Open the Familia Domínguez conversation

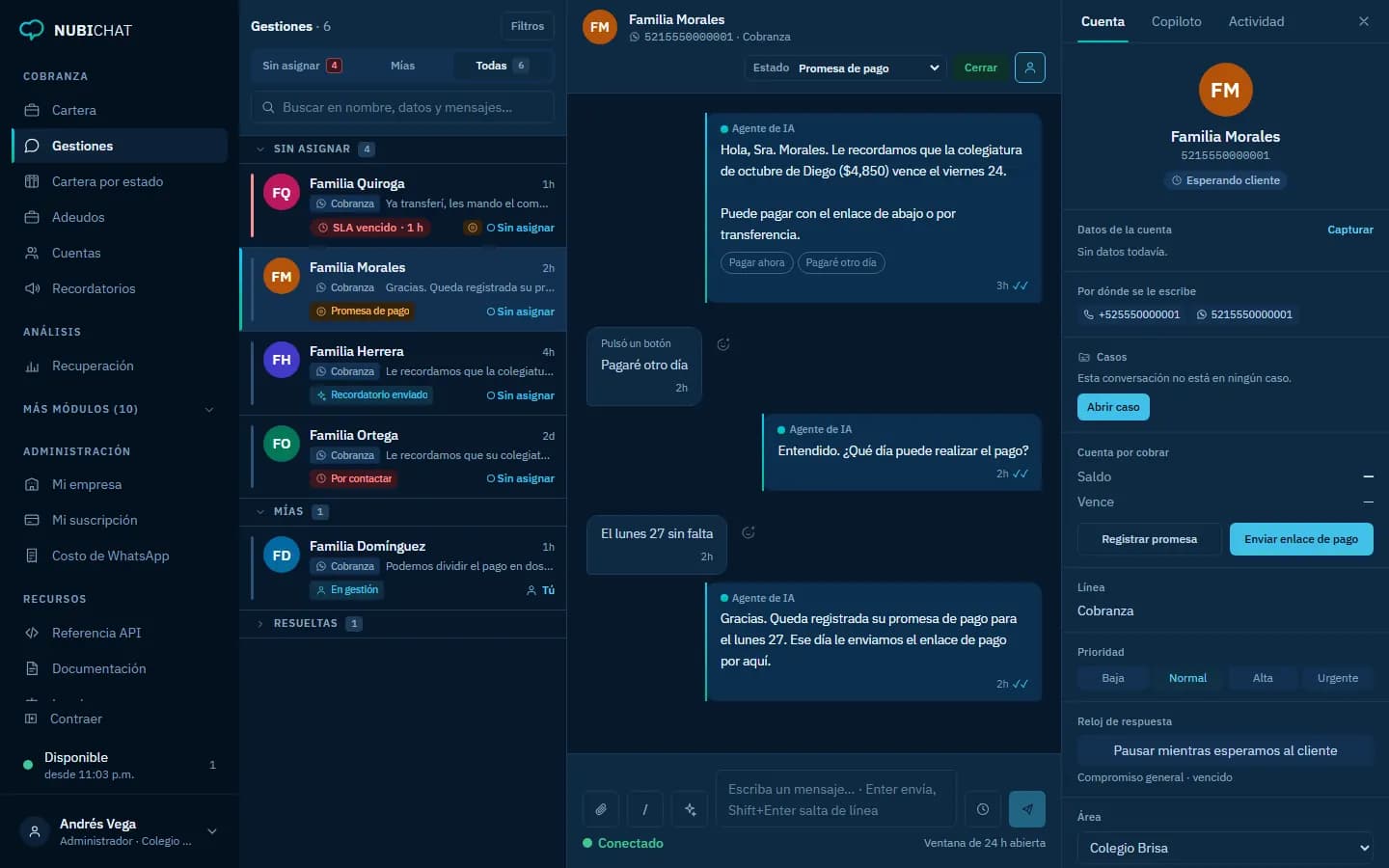402,568
